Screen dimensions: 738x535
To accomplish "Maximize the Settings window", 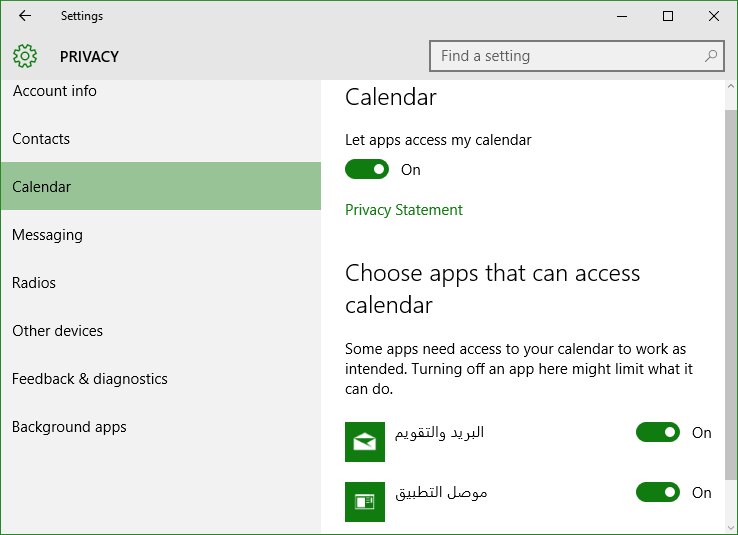I will (x=668, y=16).
